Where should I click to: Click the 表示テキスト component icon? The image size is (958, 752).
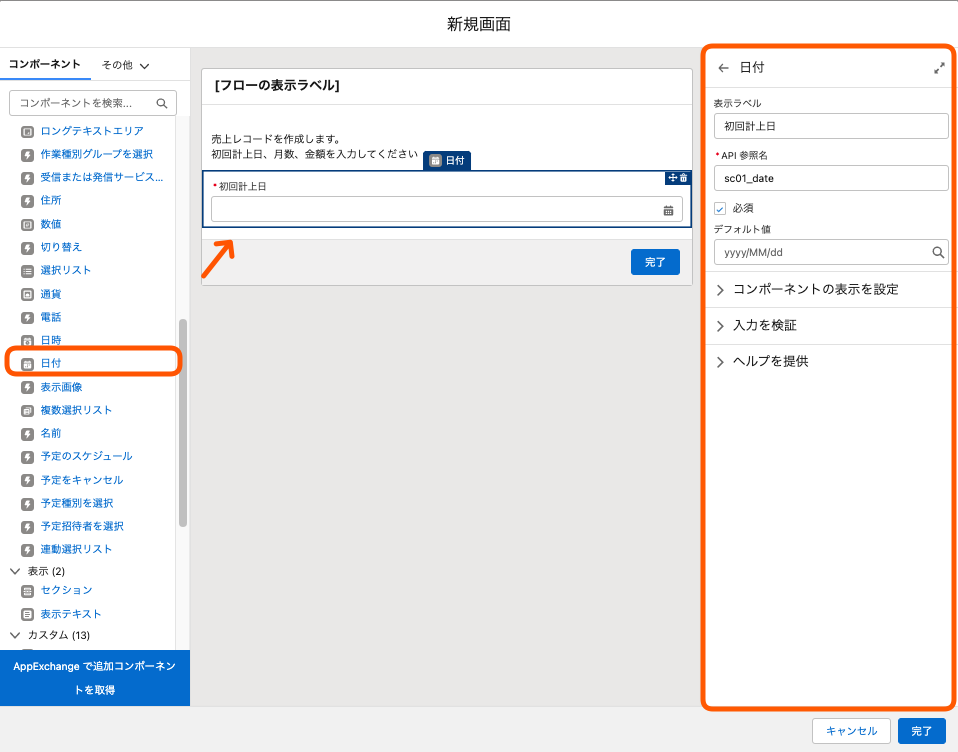[27, 614]
